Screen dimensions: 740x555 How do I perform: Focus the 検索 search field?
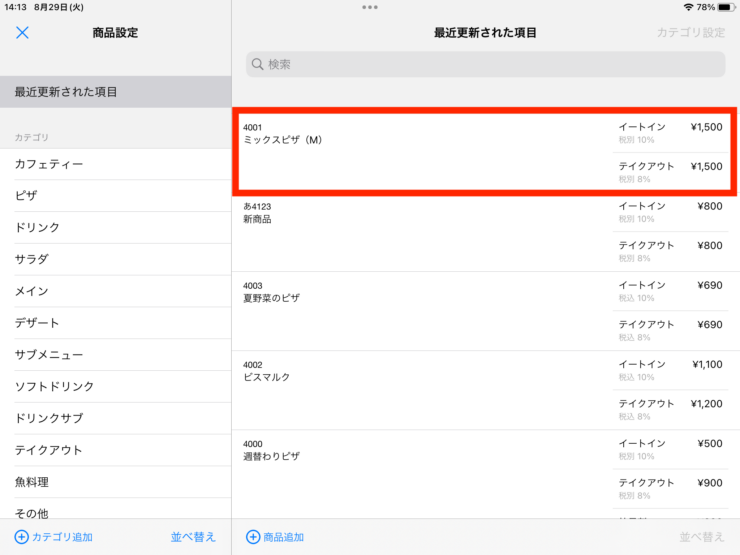coord(485,64)
